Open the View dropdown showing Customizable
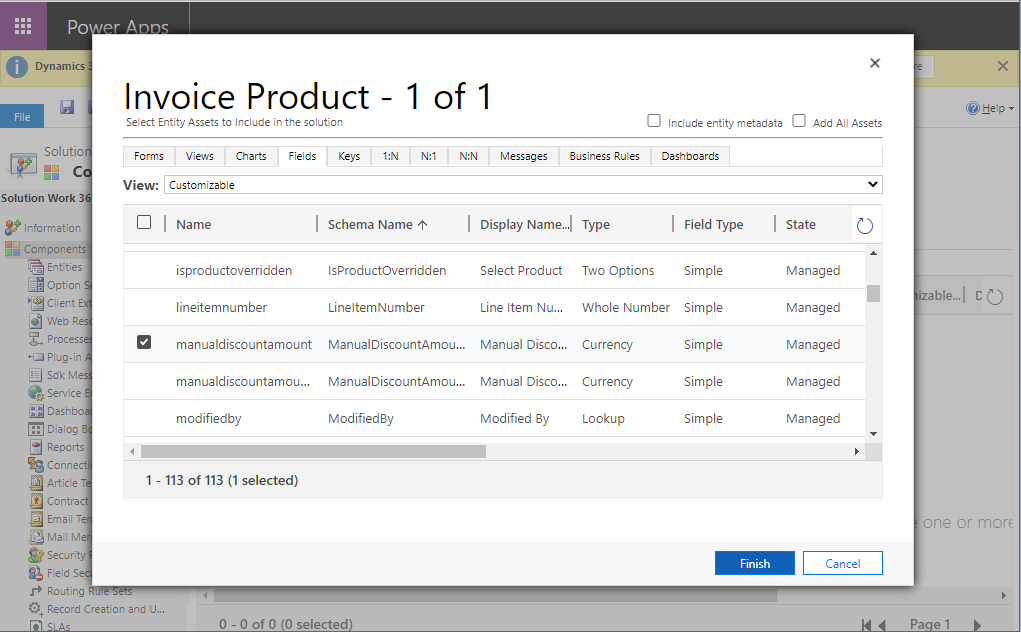Image resolution: width=1021 pixels, height=632 pixels. tap(523, 185)
